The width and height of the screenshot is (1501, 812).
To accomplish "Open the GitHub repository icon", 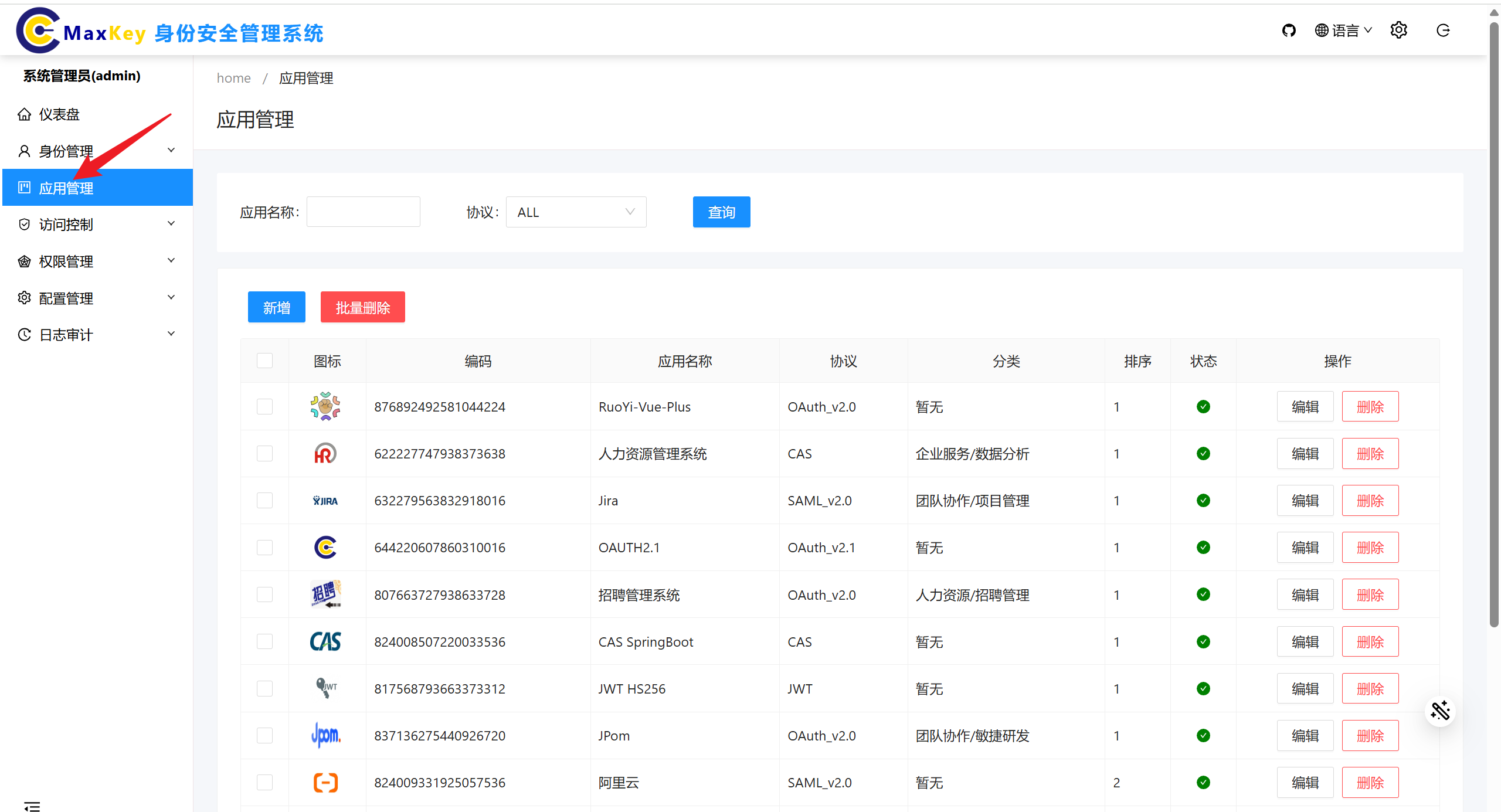I will coord(1289,30).
